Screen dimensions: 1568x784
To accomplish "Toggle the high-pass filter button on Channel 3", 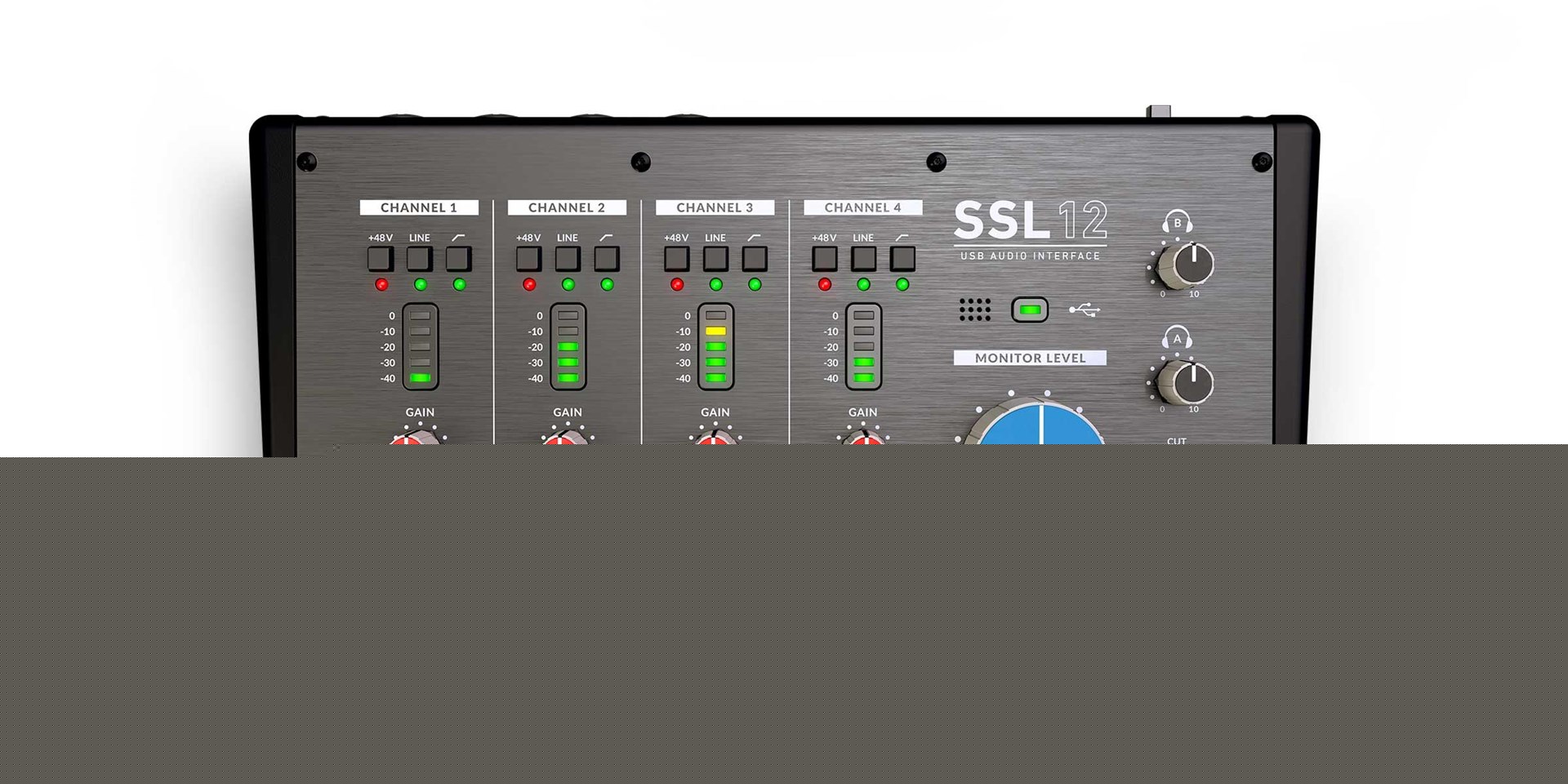I will (x=755, y=259).
